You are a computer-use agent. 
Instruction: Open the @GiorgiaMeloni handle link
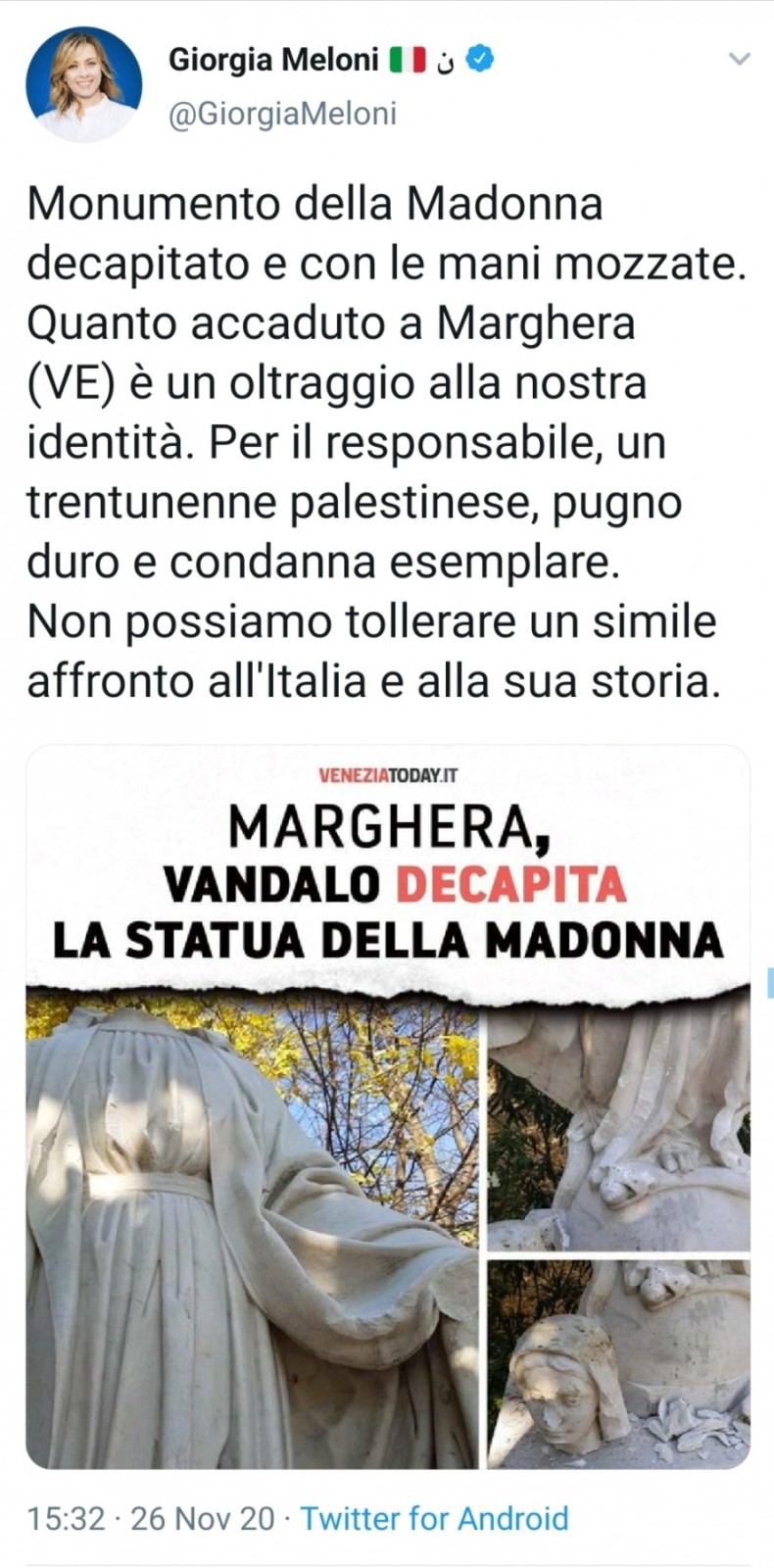(x=283, y=114)
